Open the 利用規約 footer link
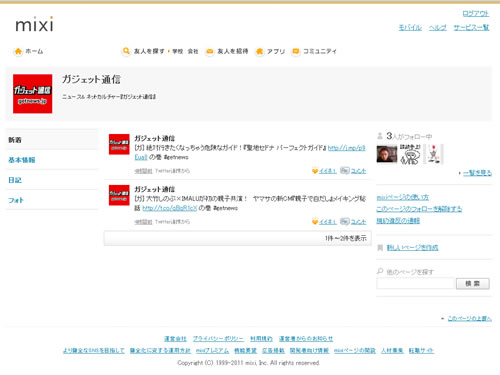Image resolution: width=500 pixels, height=375 pixels. pos(261,339)
